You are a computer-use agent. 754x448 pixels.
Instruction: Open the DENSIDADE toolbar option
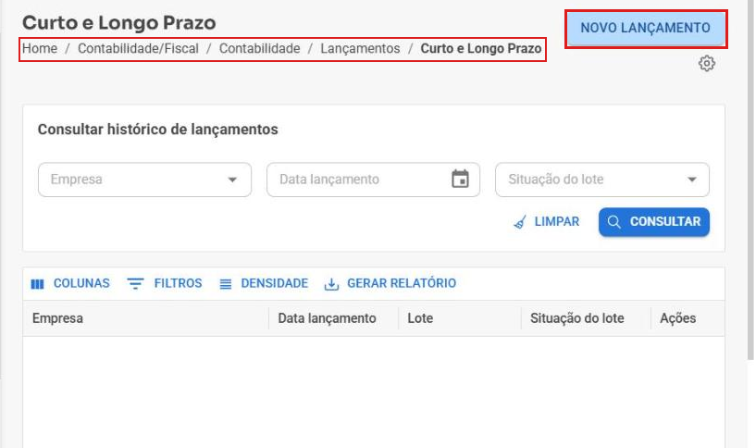(x=264, y=284)
